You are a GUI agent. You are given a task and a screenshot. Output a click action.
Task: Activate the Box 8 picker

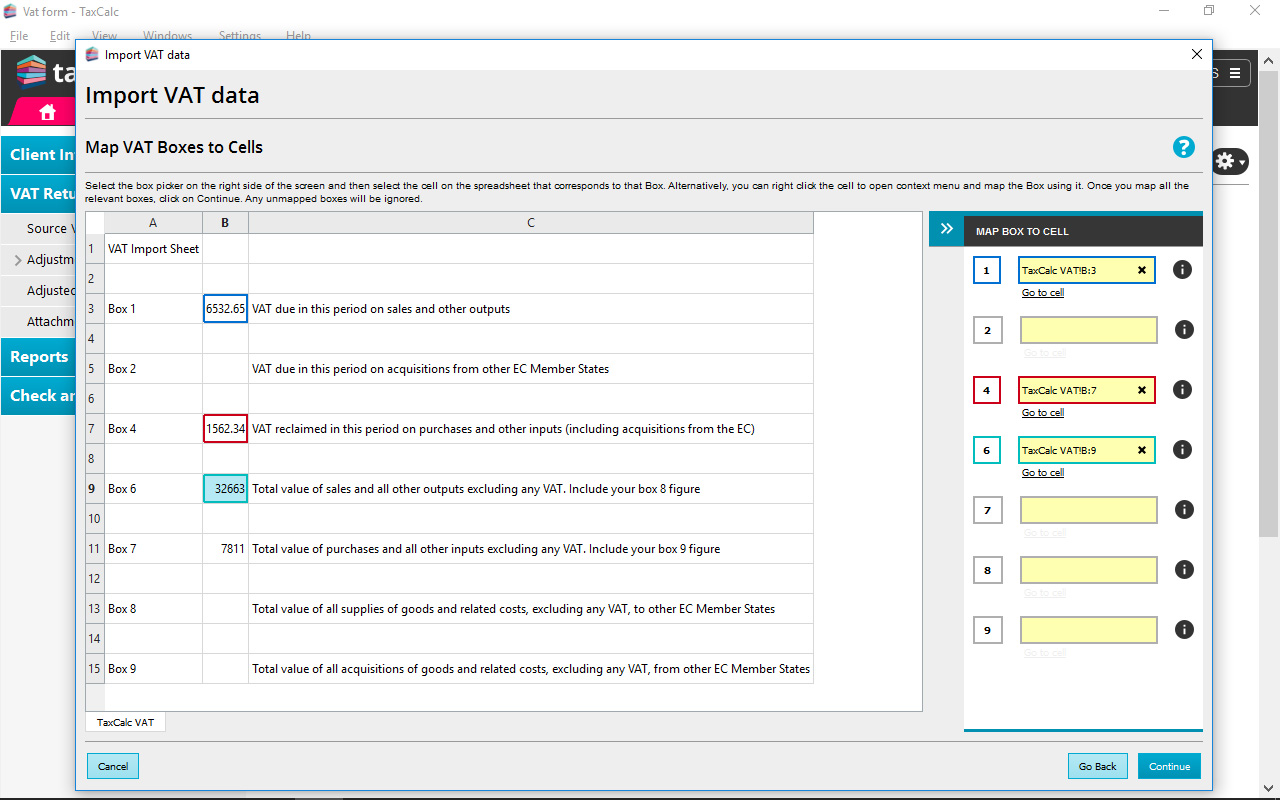pos(987,570)
